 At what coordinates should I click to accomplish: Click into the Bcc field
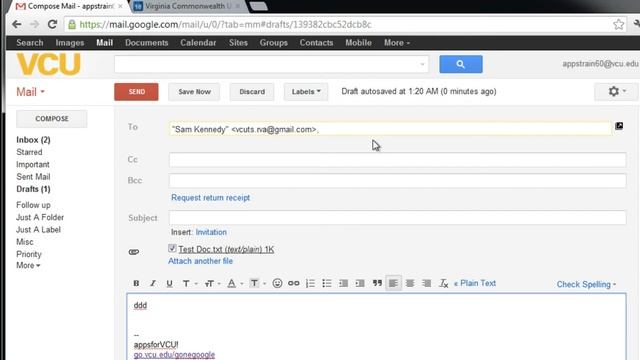point(398,180)
